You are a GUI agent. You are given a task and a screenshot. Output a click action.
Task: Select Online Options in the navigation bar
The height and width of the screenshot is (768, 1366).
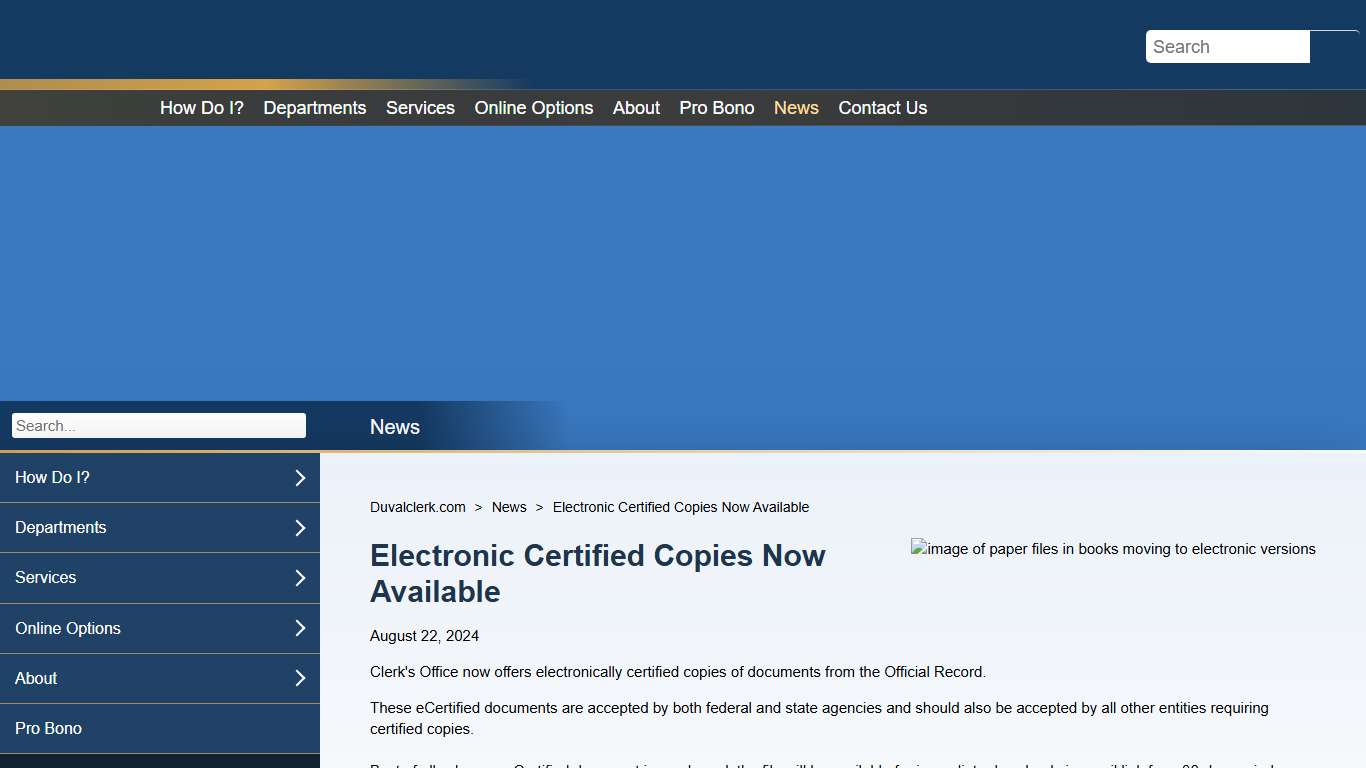click(x=533, y=107)
